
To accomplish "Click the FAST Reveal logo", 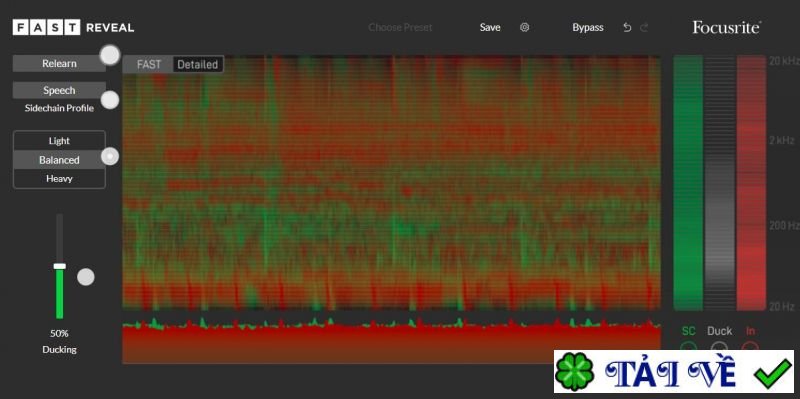I will [73, 28].
